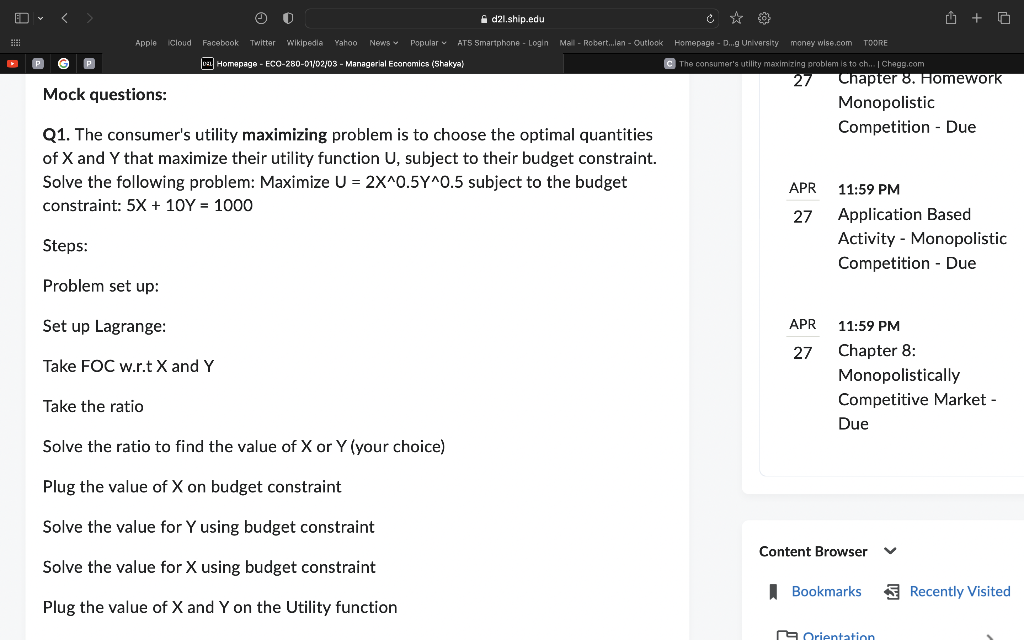Image resolution: width=1024 pixels, height=640 pixels.
Task: Click the favorites star in the toolbar
Action: click(735, 17)
